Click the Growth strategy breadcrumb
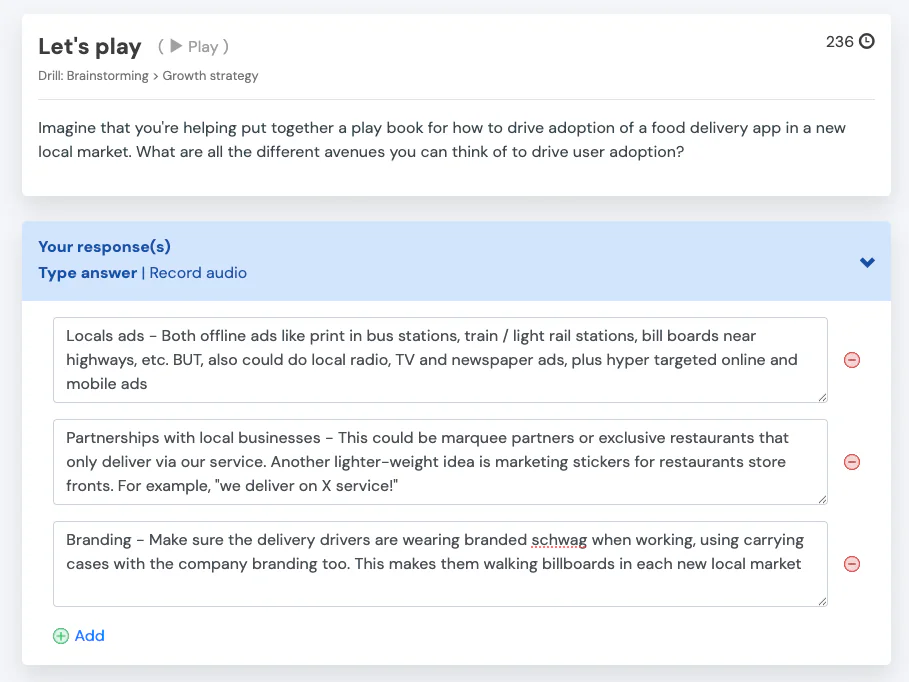The image size is (909, 682). tap(210, 75)
